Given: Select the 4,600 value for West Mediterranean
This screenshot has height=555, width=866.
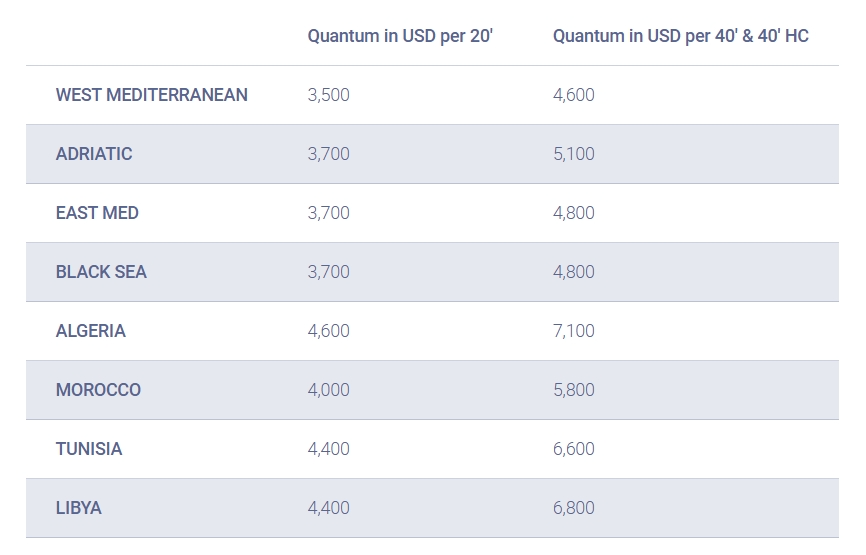Looking at the screenshot, I should (574, 95).
